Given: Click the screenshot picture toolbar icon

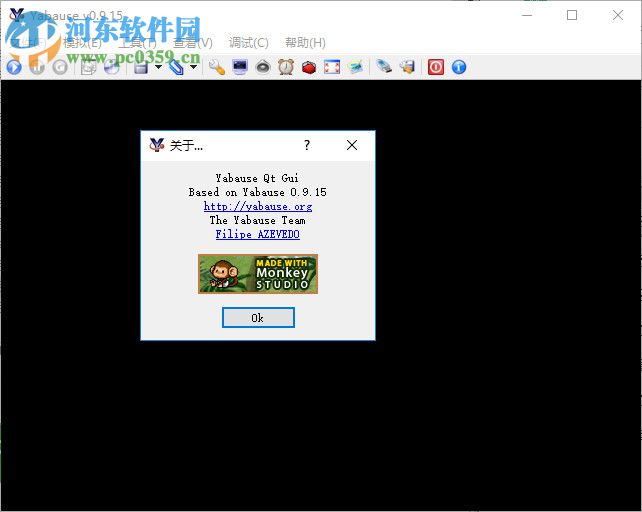Looking at the screenshot, I should click(x=355, y=67).
